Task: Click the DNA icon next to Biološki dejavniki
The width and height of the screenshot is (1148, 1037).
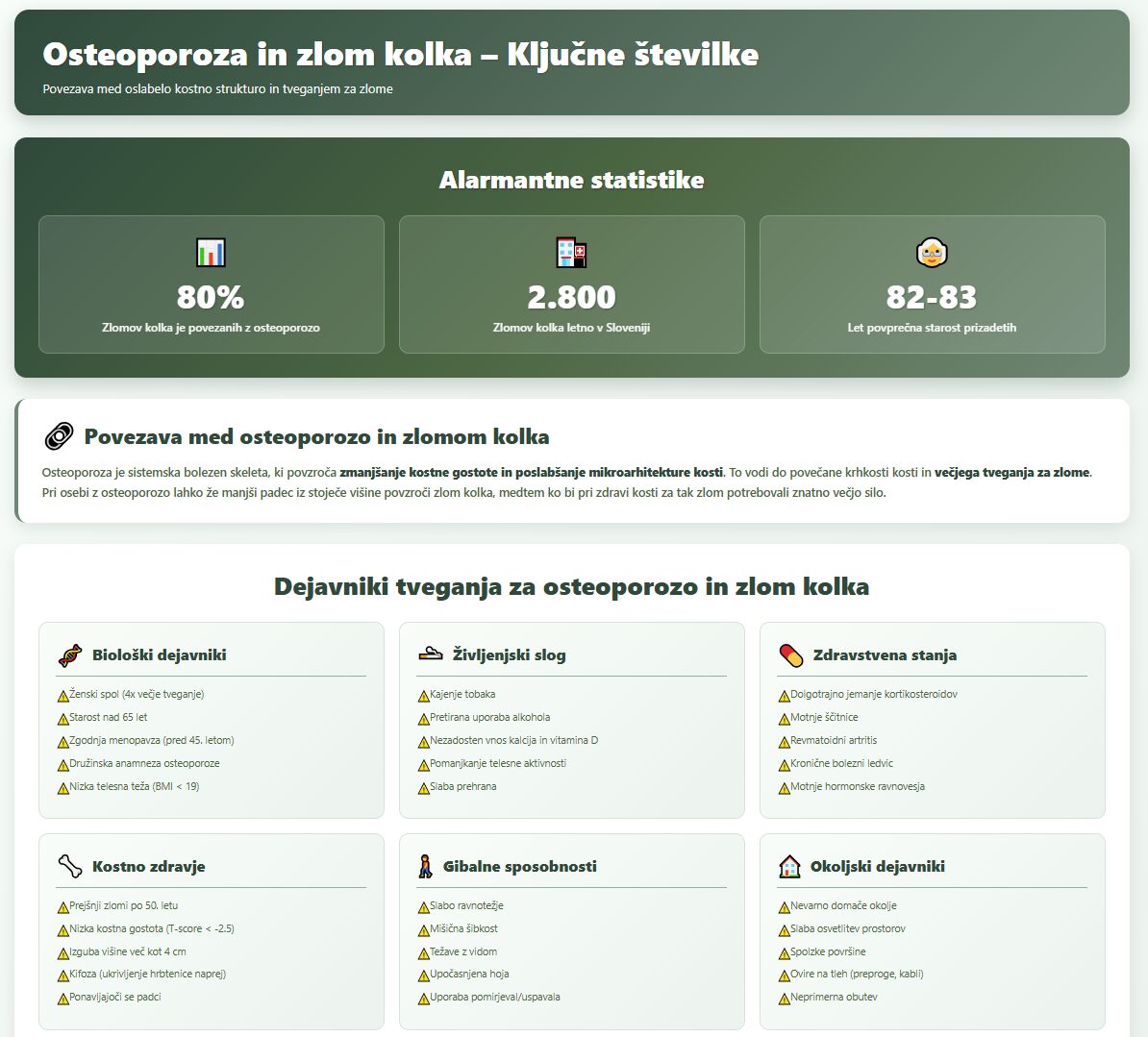Action: click(x=70, y=655)
